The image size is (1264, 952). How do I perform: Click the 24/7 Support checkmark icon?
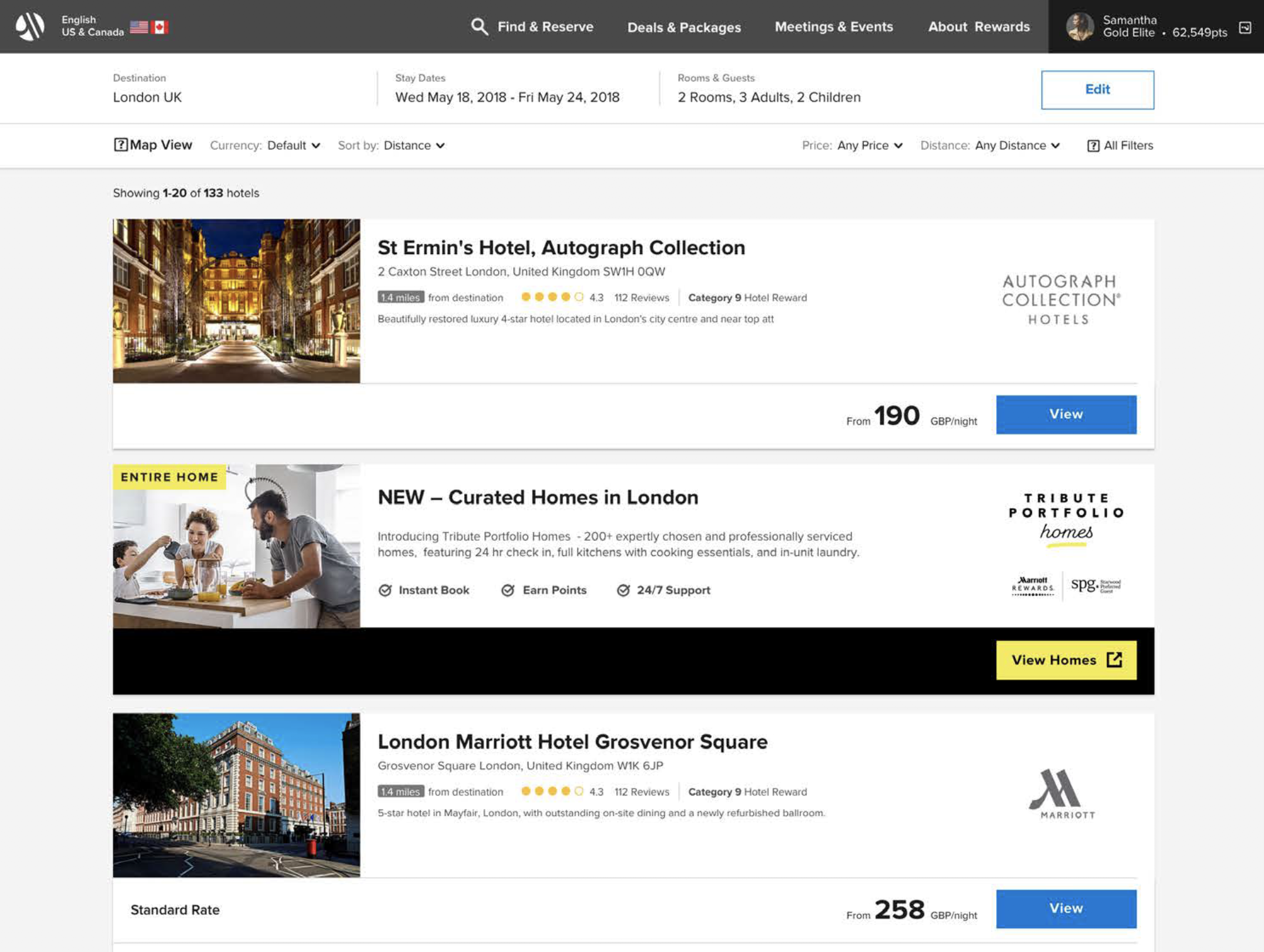[x=623, y=590]
